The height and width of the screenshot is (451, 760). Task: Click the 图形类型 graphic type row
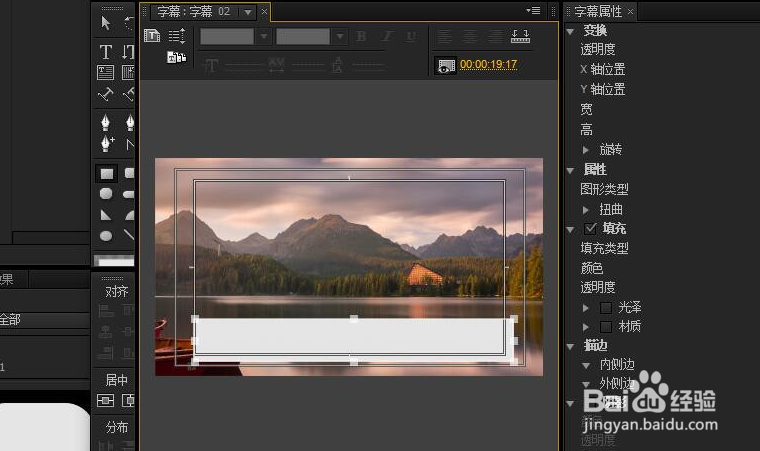(604, 189)
